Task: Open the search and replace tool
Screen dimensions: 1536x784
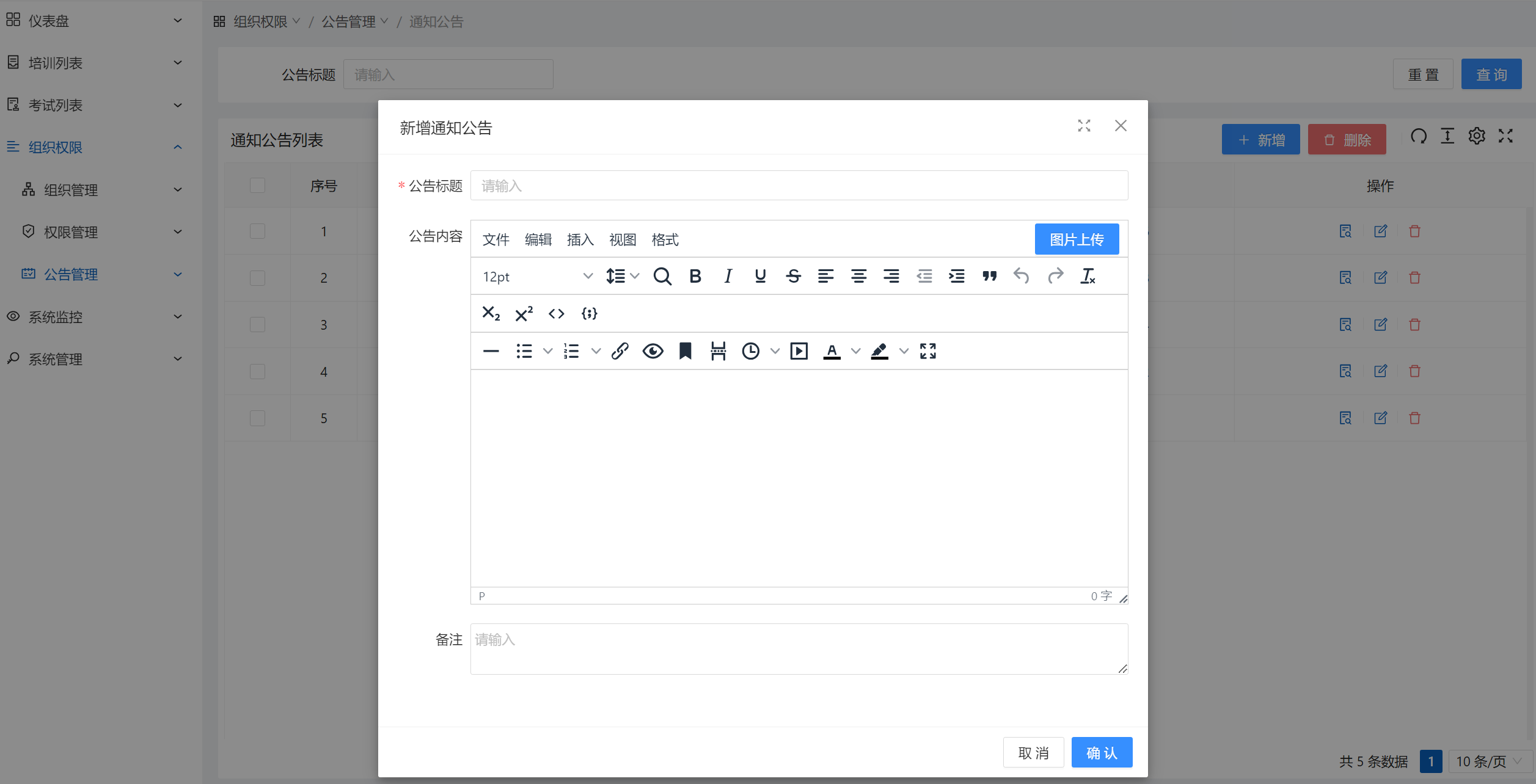Action: 662,277
